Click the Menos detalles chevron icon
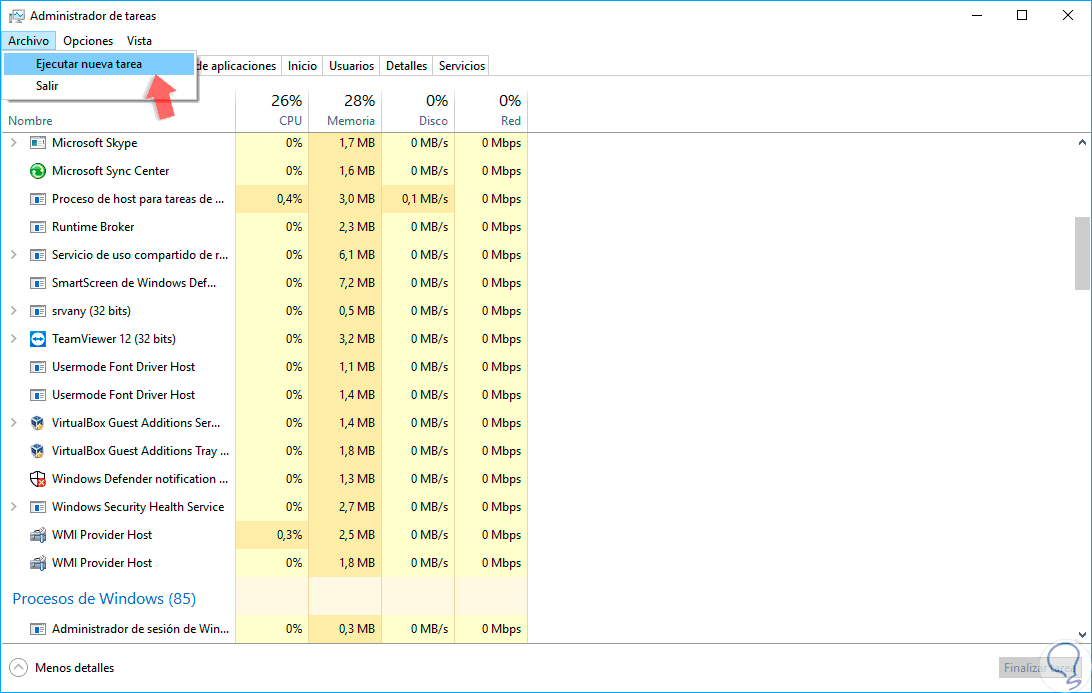 point(19,668)
